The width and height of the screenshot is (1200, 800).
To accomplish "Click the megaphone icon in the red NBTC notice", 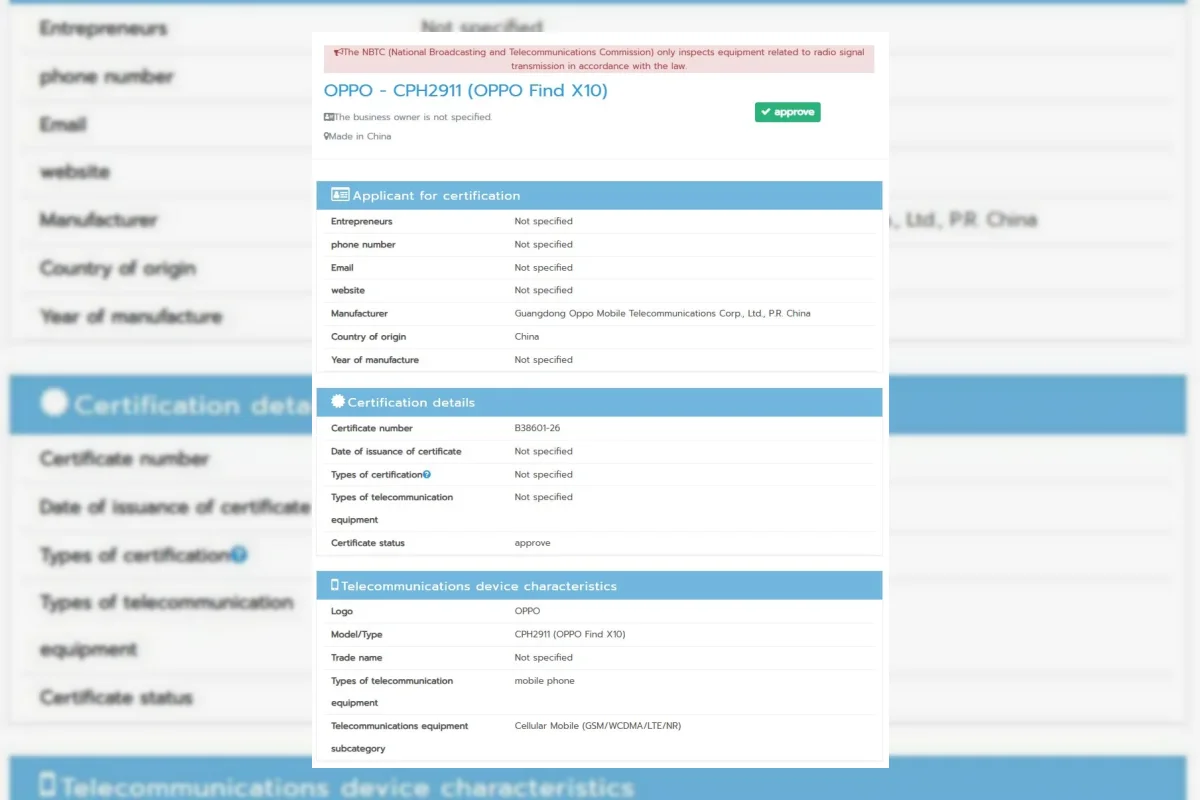I will click(338, 52).
